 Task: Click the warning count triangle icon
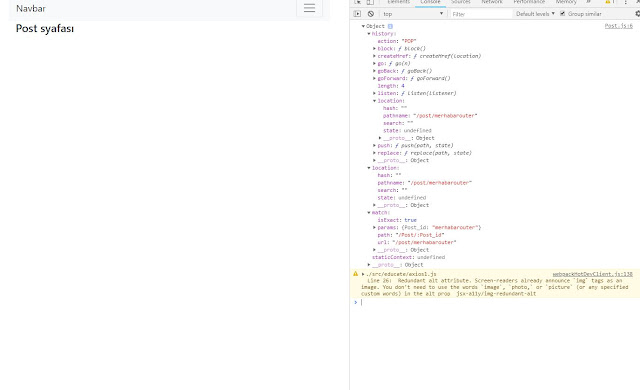click(608, 2)
